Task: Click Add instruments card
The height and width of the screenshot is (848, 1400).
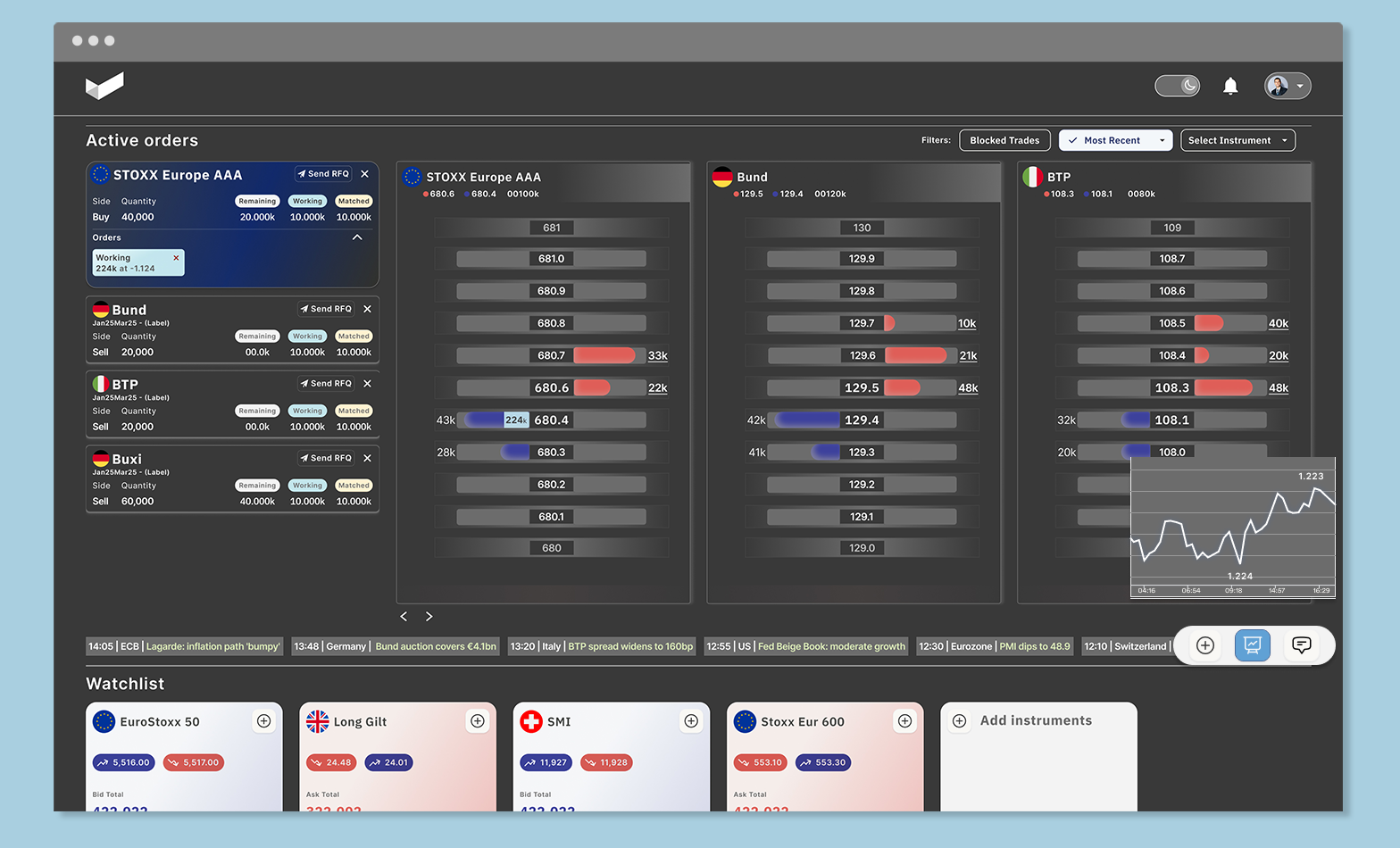Action: point(1037,721)
